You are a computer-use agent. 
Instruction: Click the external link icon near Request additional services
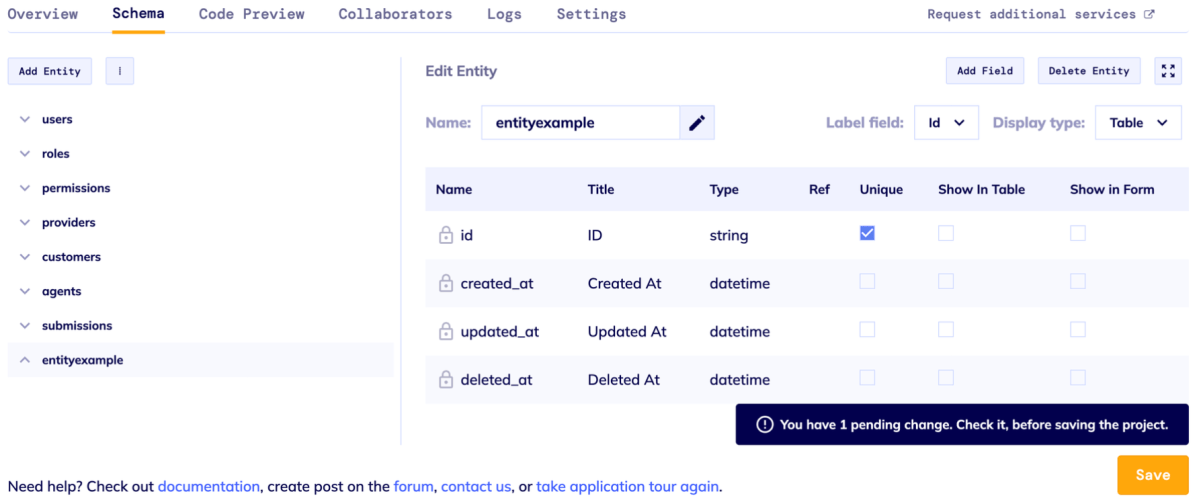pyautogui.click(x=1149, y=15)
